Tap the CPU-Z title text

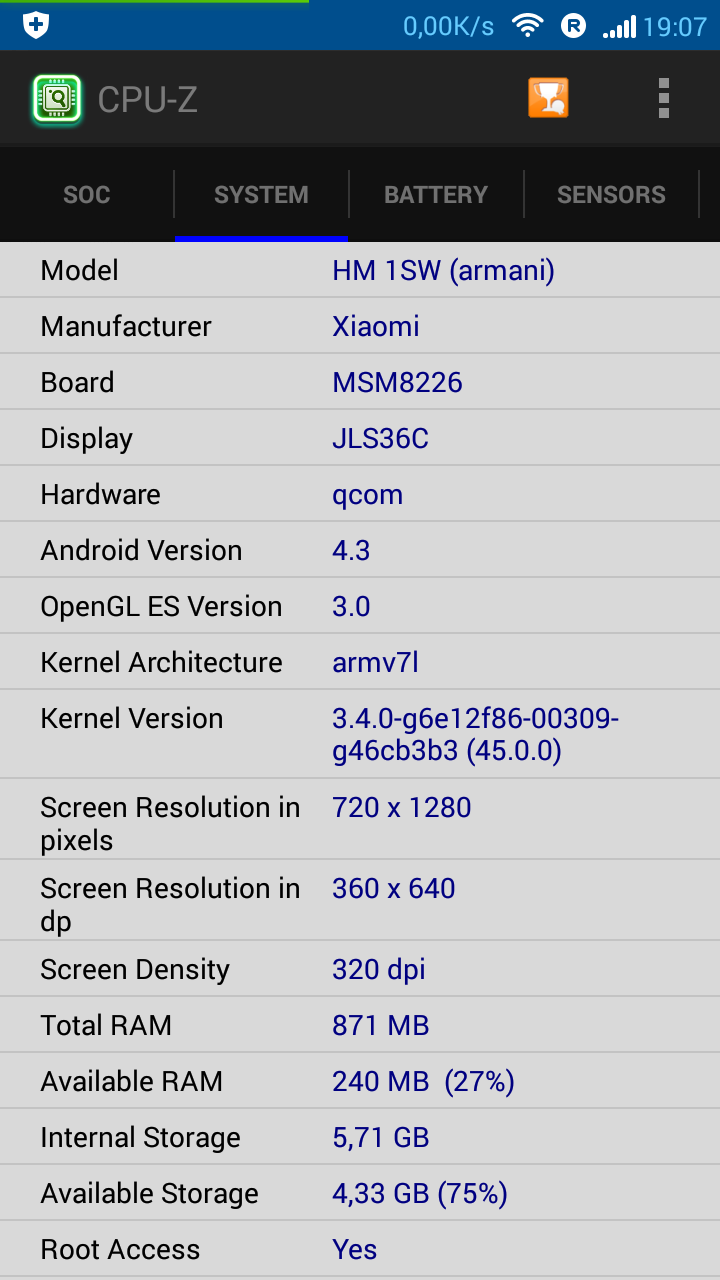click(x=148, y=99)
